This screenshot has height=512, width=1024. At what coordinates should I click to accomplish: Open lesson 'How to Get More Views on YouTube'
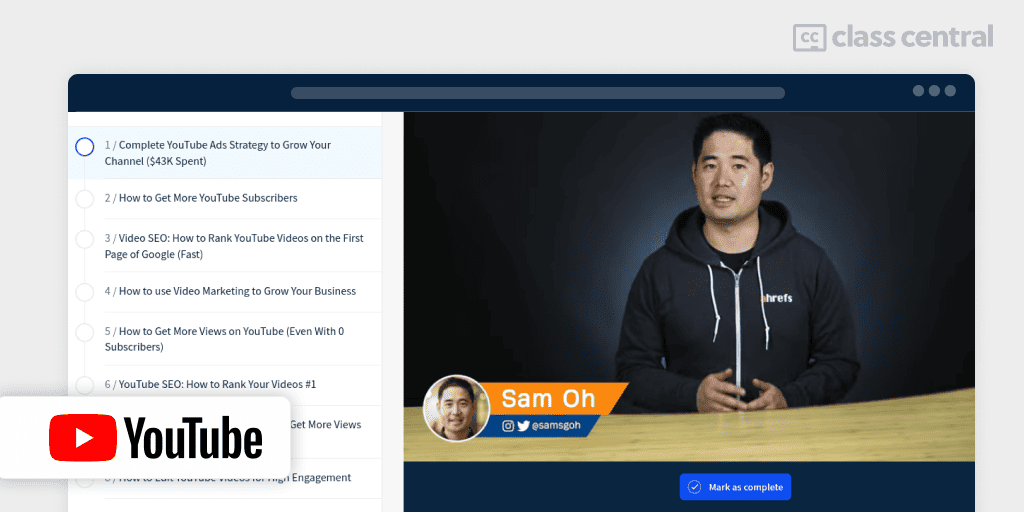click(x=225, y=339)
